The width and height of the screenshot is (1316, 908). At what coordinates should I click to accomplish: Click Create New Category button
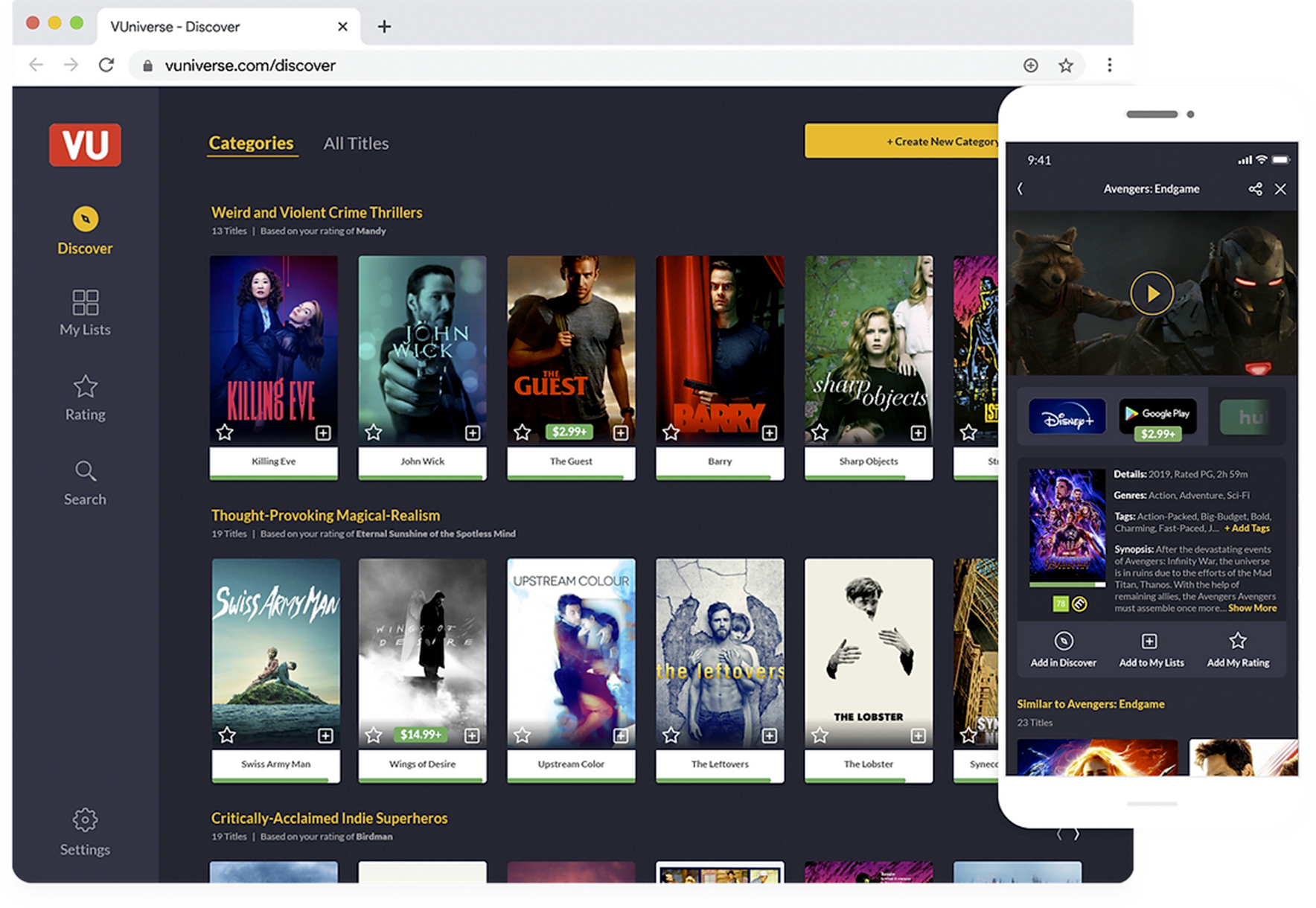coord(902,141)
